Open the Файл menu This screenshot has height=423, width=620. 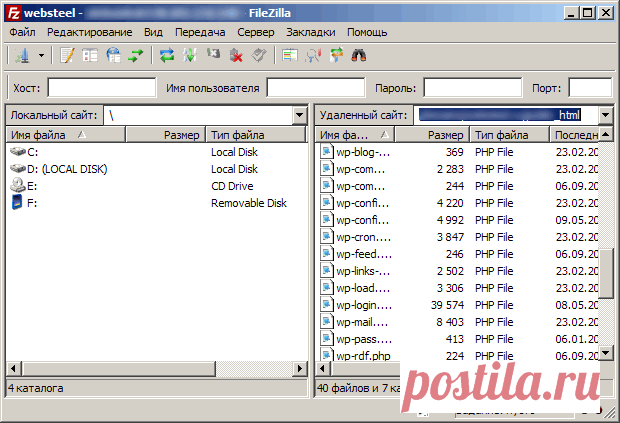point(23,32)
